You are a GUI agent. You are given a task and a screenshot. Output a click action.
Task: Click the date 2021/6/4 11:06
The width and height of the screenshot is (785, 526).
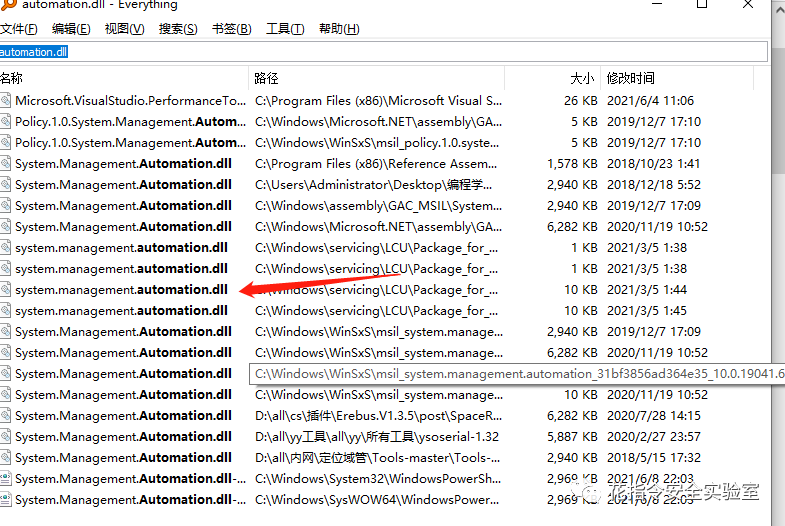[650, 101]
